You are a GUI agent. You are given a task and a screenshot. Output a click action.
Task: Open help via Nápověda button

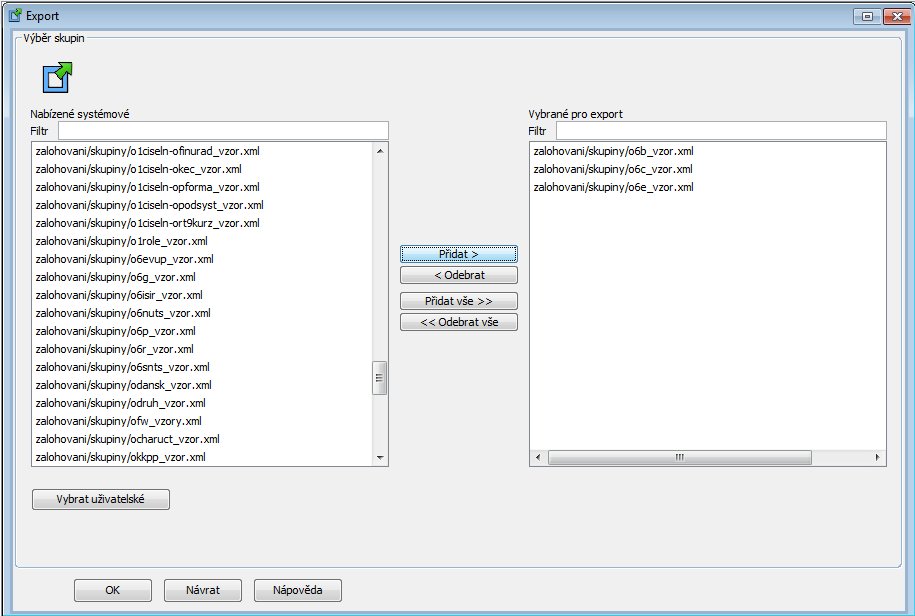[x=298, y=590]
